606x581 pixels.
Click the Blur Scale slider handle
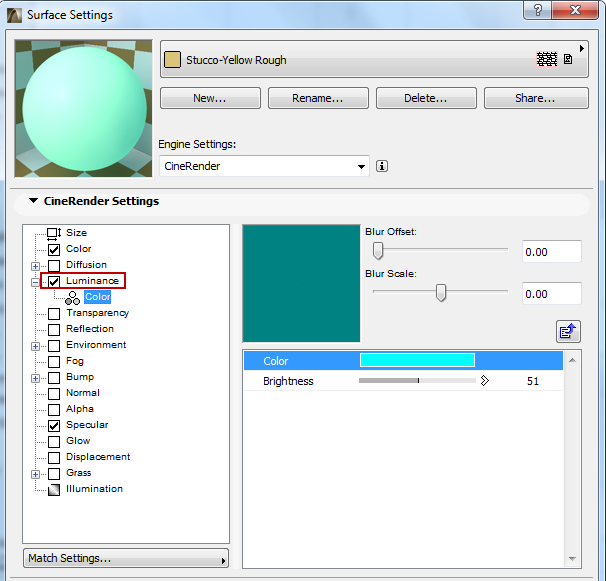pyautogui.click(x=441, y=293)
